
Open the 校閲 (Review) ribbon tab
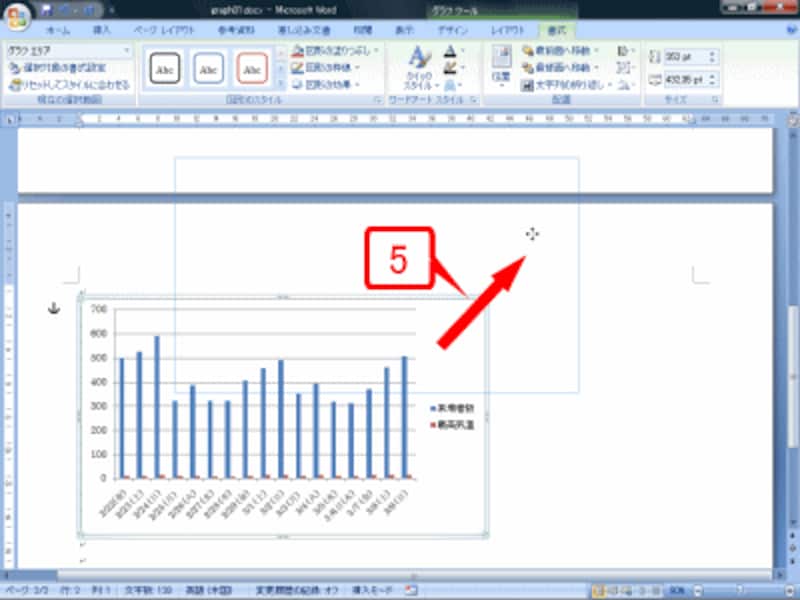click(x=363, y=31)
